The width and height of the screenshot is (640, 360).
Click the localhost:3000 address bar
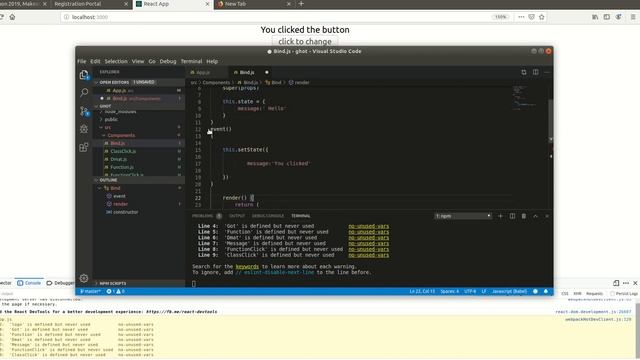pyautogui.click(x=278, y=17)
